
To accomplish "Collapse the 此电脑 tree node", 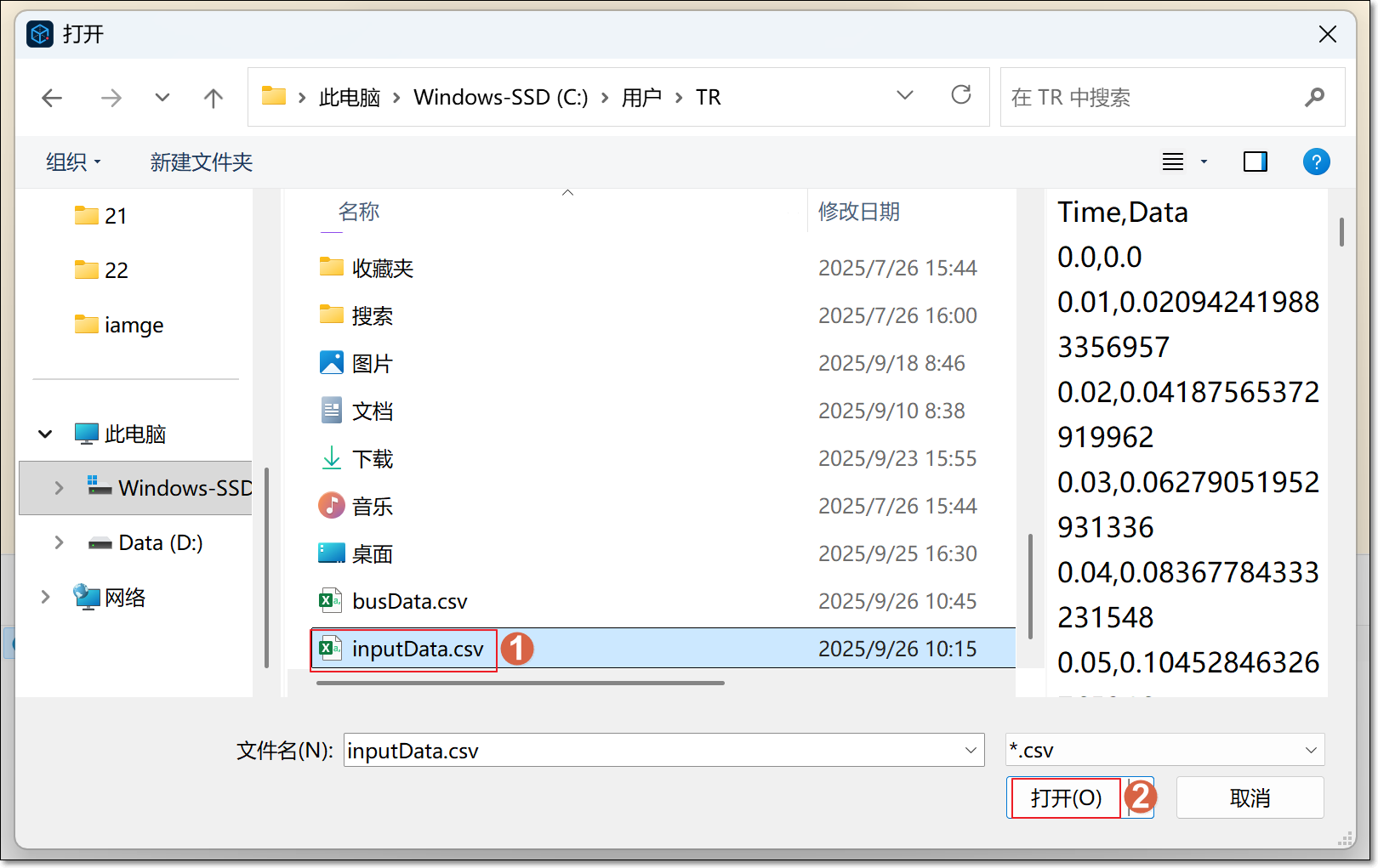I will tap(46, 434).
